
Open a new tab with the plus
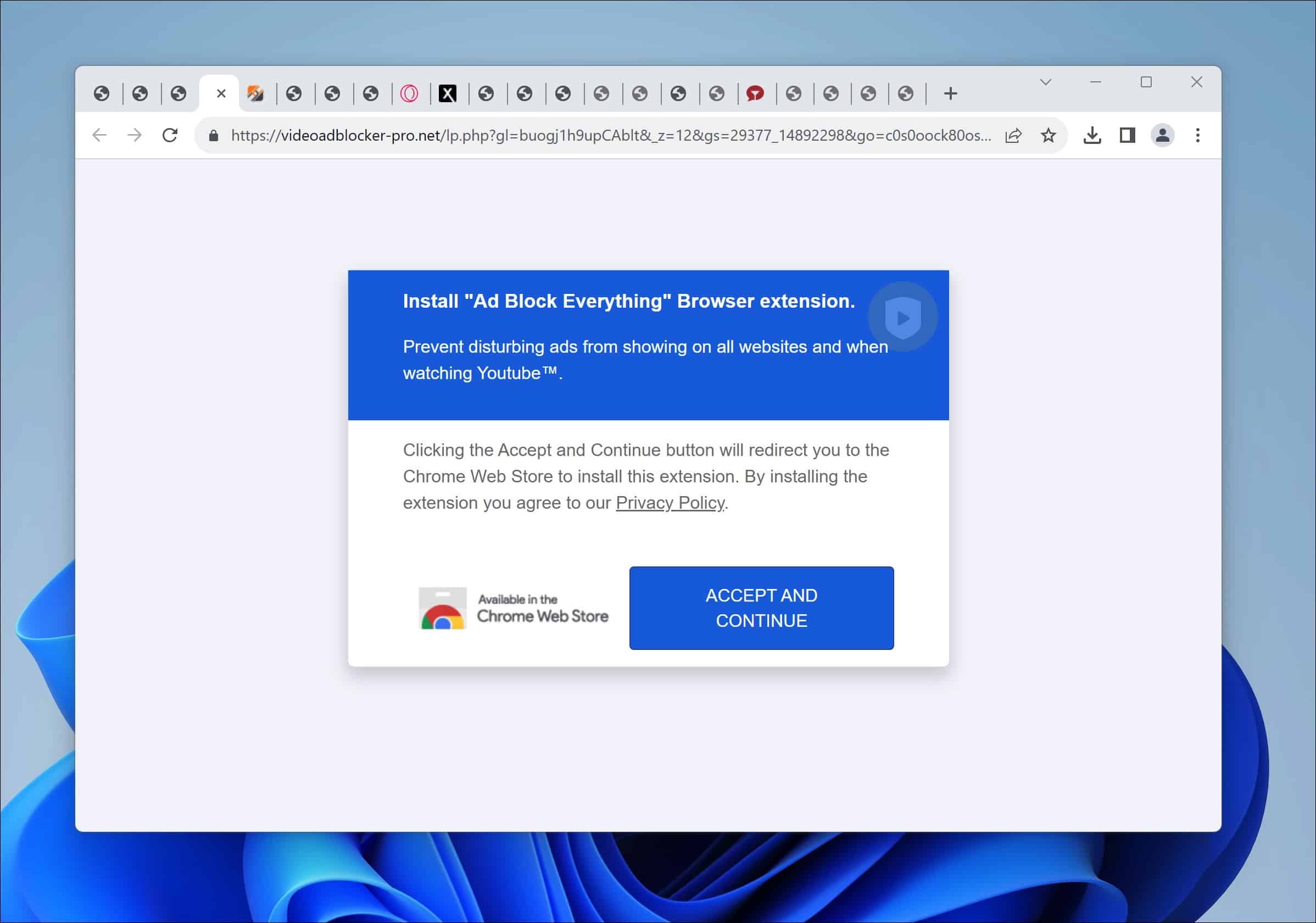pos(950,93)
